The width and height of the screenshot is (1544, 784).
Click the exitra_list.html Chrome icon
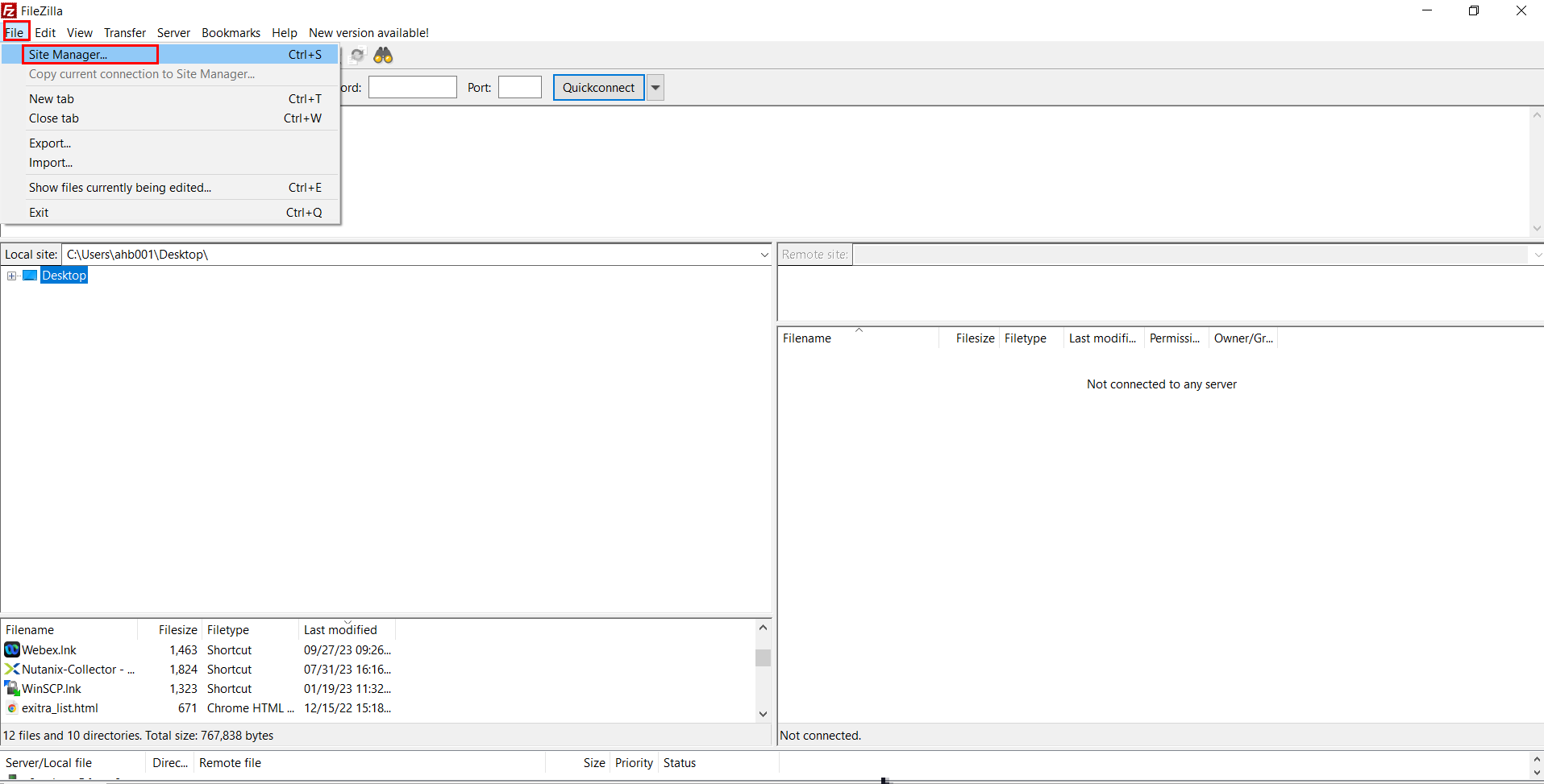pos(12,707)
